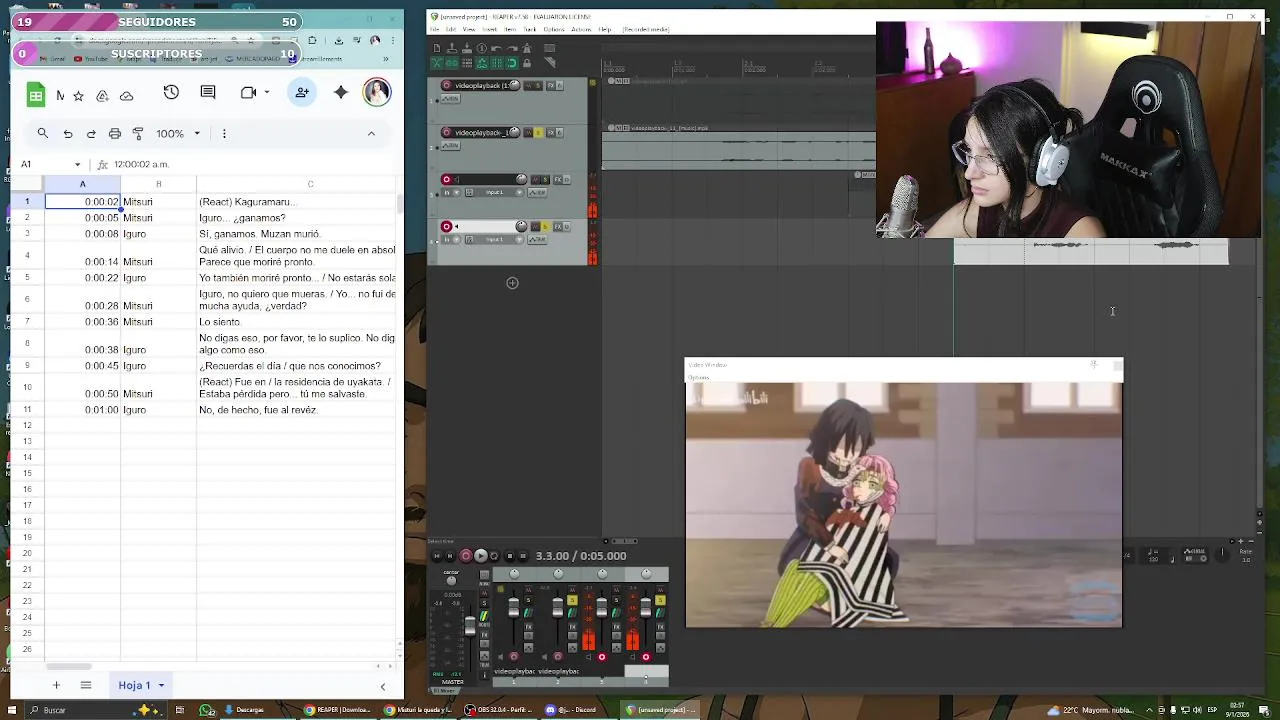Click REAPER toolbar undo arrow

point(497,47)
